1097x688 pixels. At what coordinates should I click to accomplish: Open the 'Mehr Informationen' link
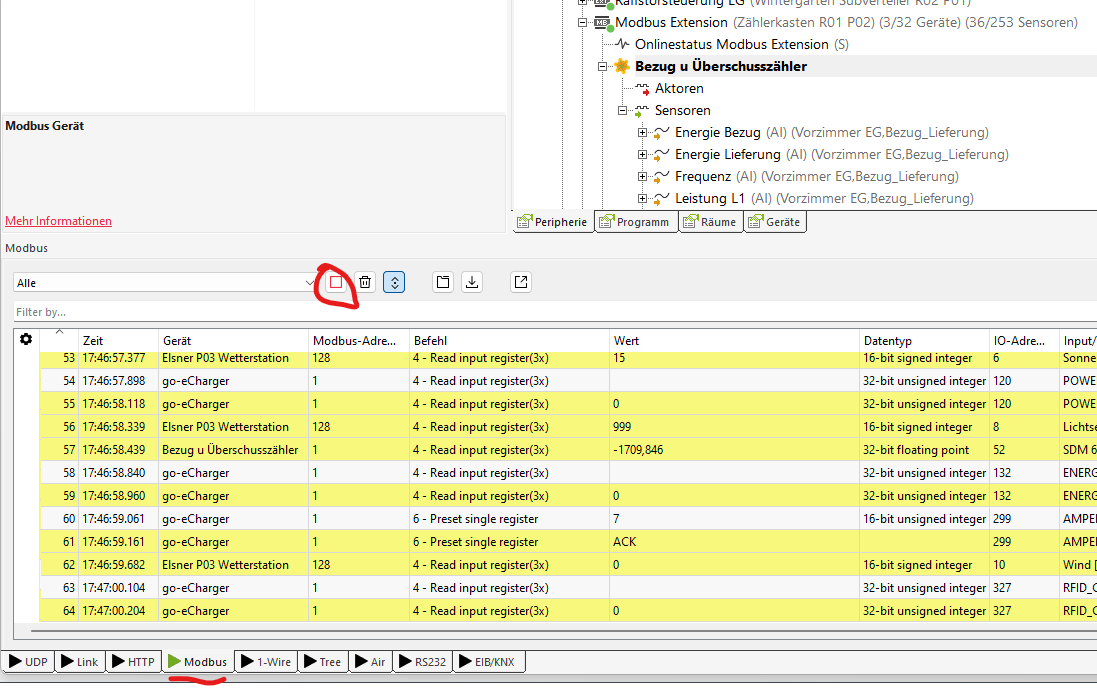click(x=58, y=221)
